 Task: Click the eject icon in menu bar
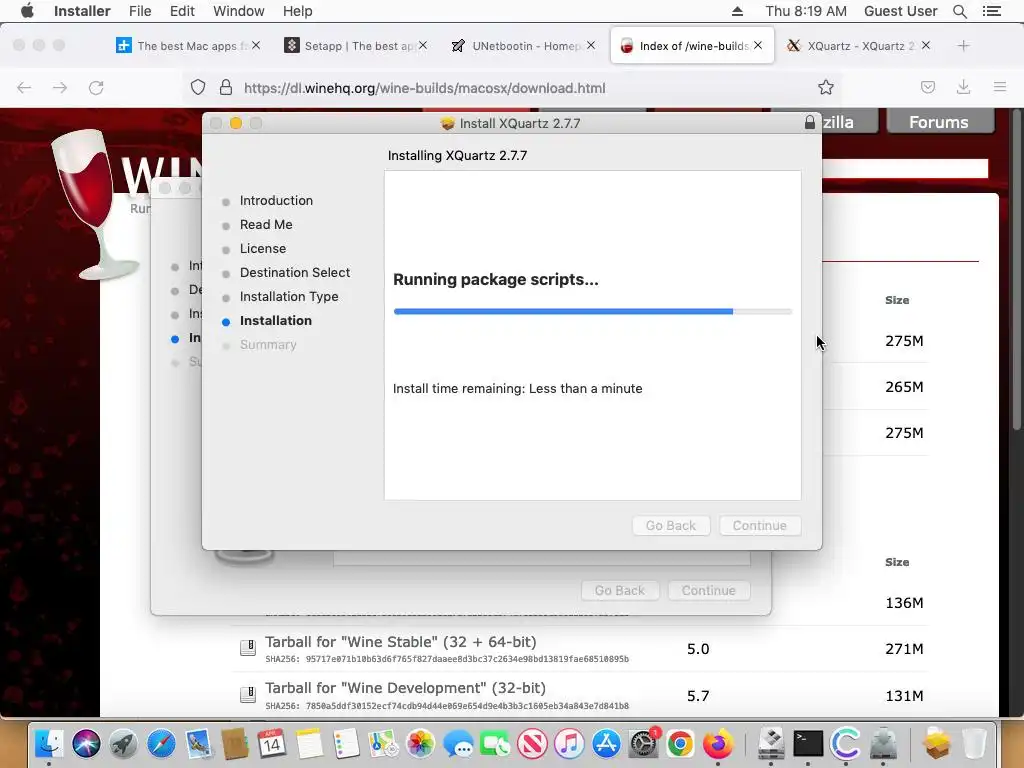pos(737,11)
